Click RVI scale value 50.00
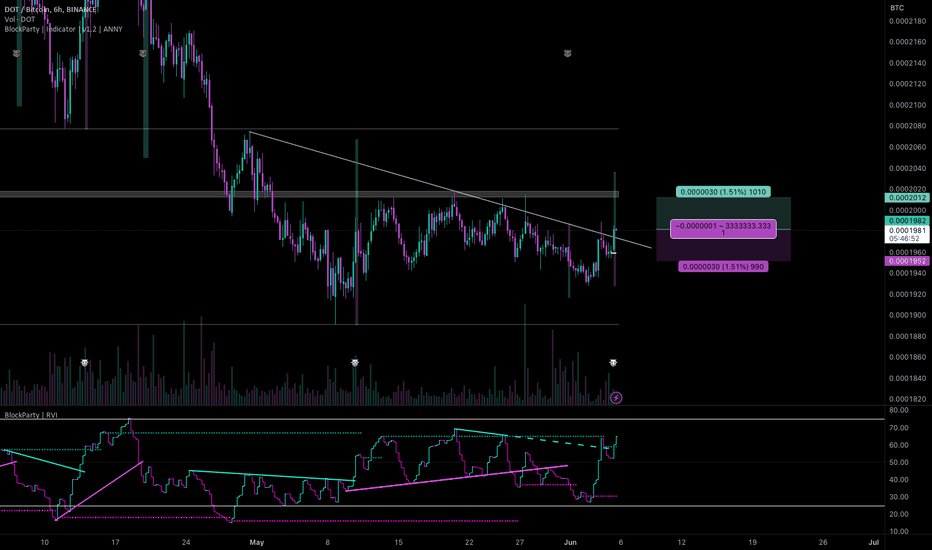The image size is (932, 550). [899, 463]
